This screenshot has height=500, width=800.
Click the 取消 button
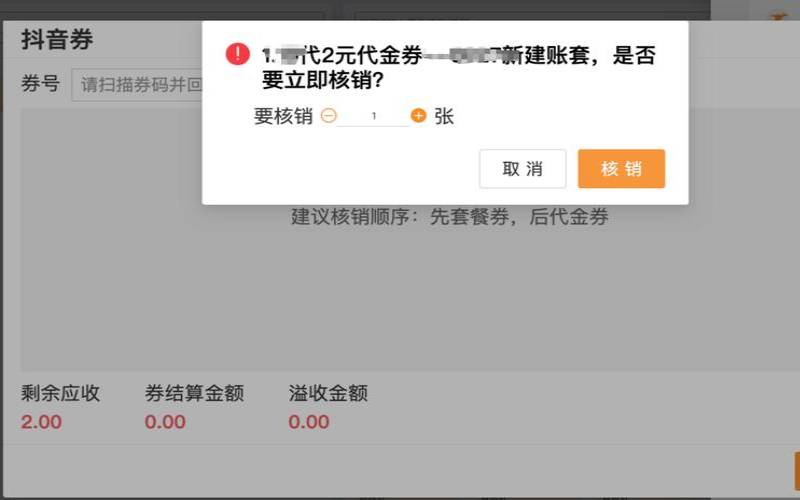(x=522, y=169)
